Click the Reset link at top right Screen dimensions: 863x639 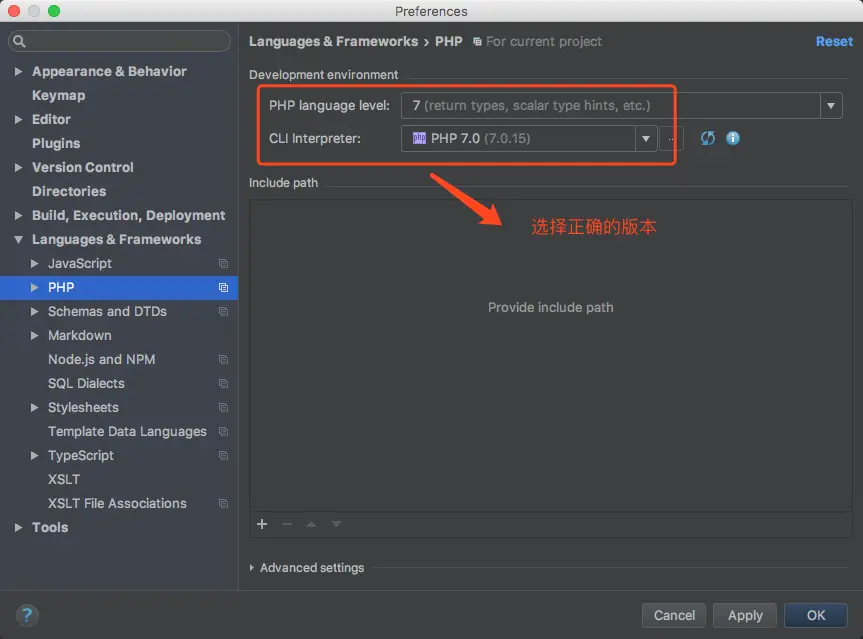point(834,41)
